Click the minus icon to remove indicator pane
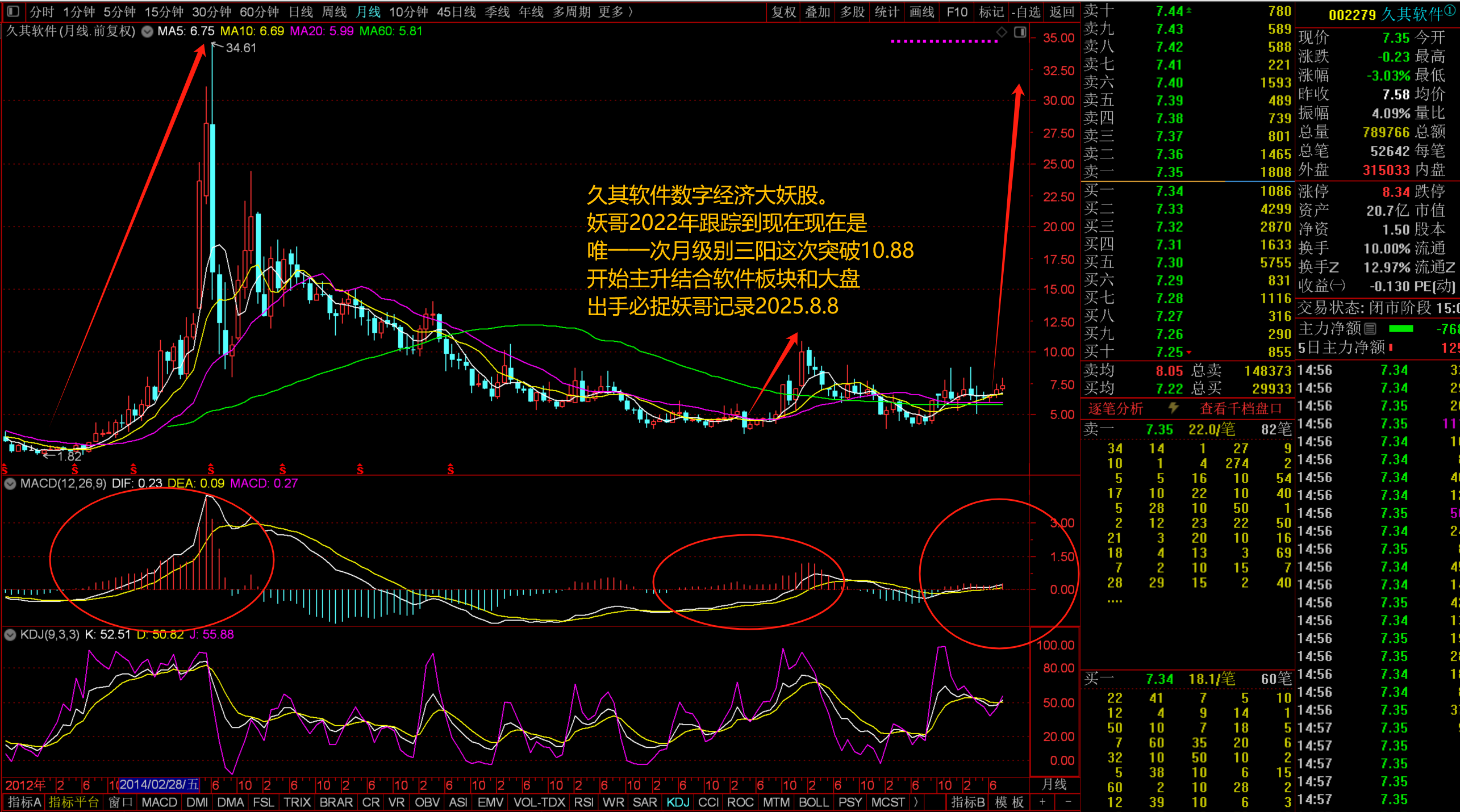This screenshot has height=812, width=1460. pos(1068,802)
